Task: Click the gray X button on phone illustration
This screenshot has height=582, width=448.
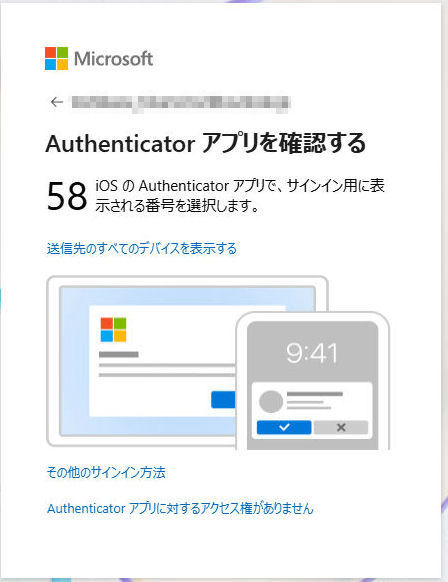Action: 341,427
